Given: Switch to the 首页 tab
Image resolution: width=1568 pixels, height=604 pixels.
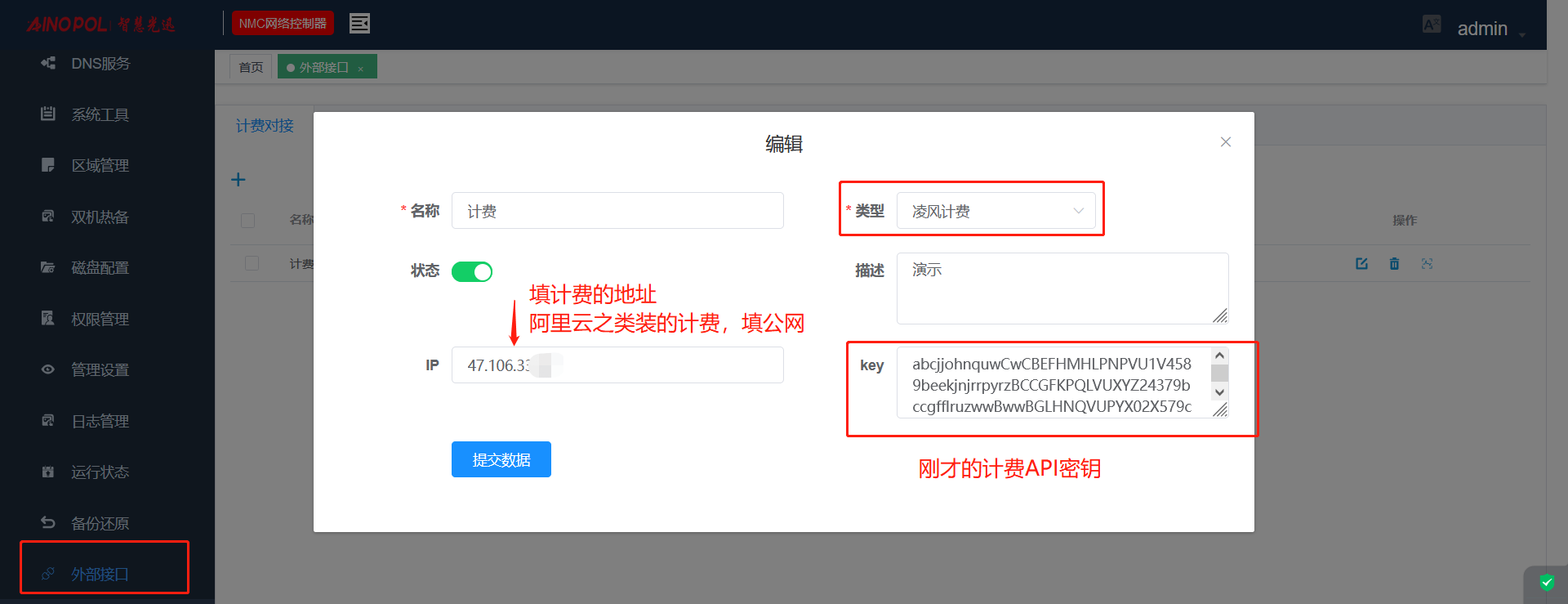Looking at the screenshot, I should click(x=251, y=67).
